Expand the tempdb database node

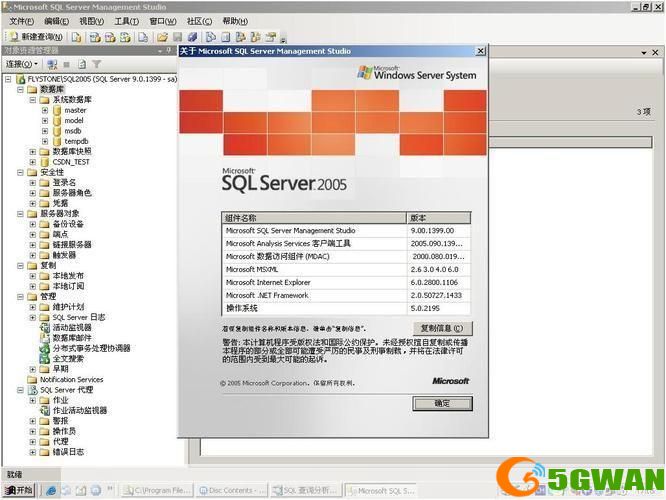click(x=45, y=141)
